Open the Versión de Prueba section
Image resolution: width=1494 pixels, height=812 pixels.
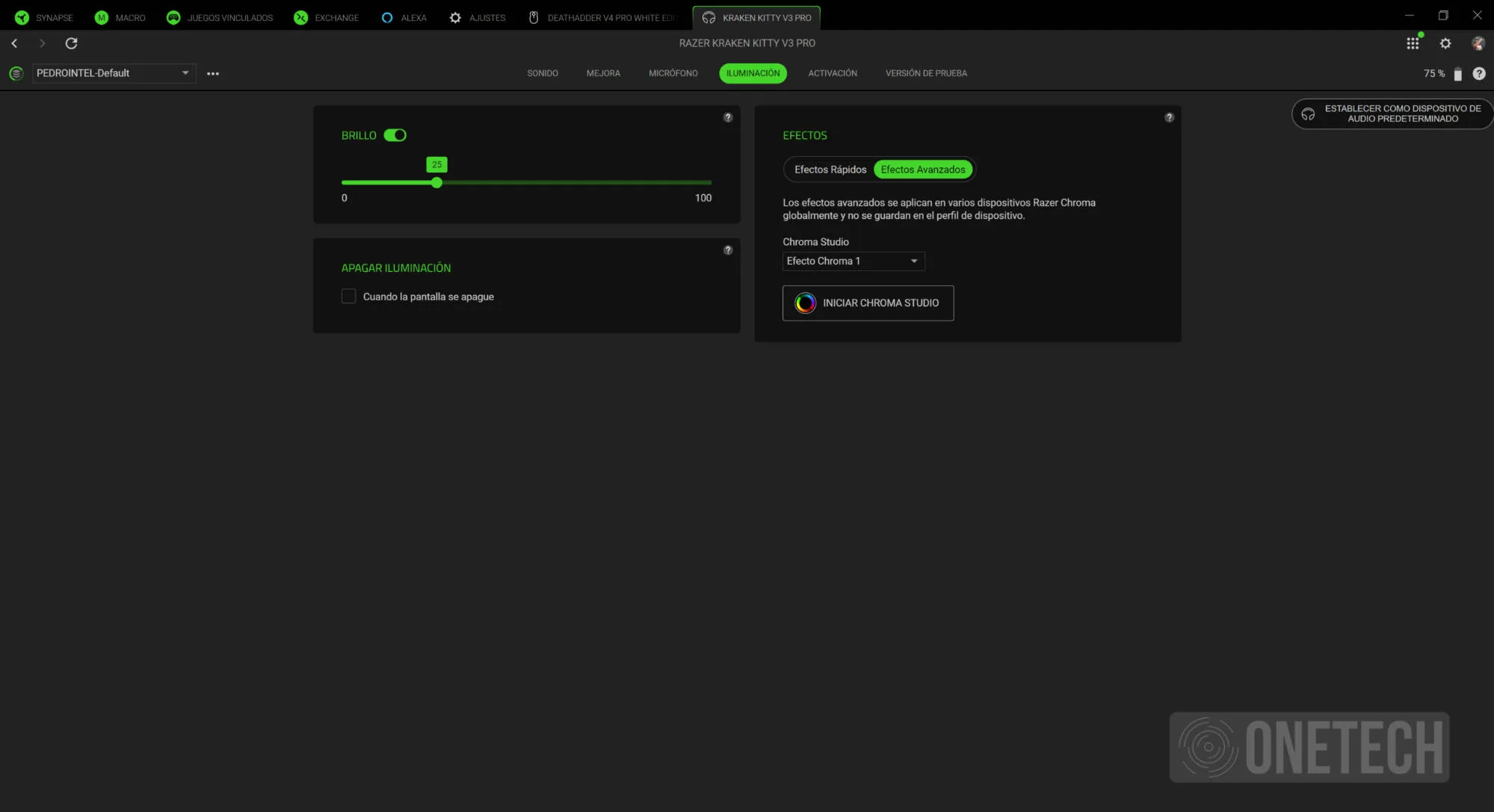(x=926, y=73)
